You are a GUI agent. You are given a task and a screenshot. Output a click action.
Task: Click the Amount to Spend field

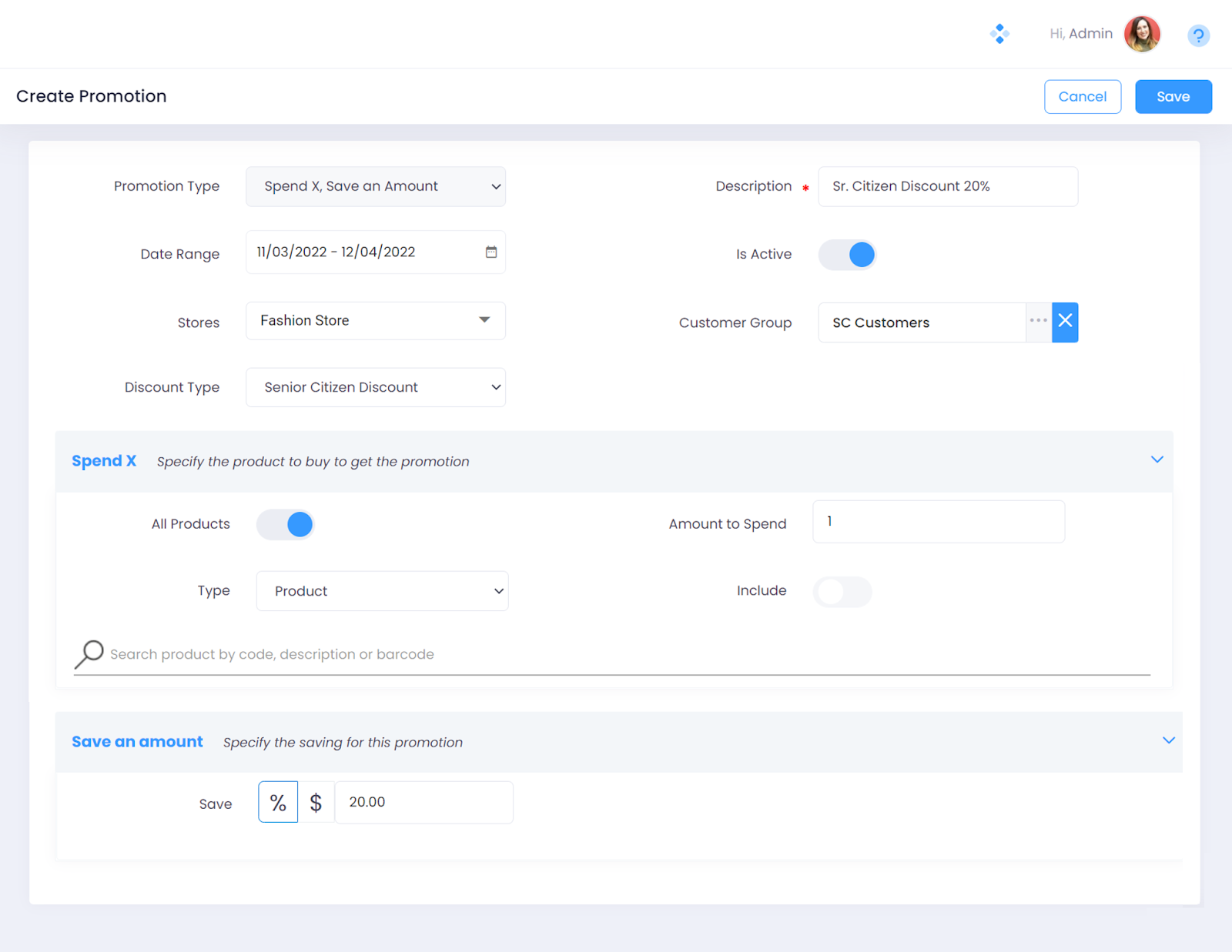[938, 522]
